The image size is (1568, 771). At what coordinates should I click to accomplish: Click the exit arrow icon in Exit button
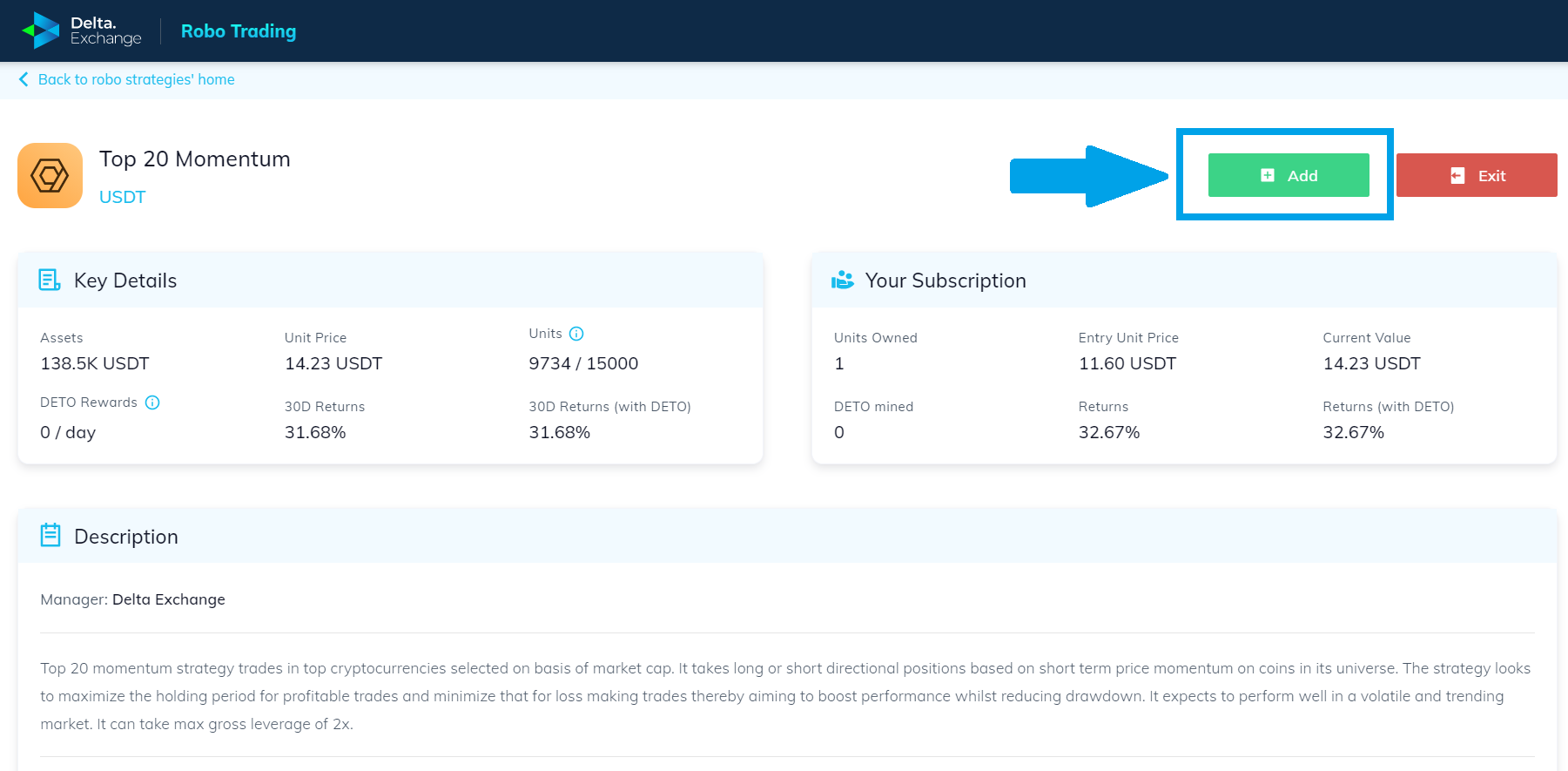1457,176
